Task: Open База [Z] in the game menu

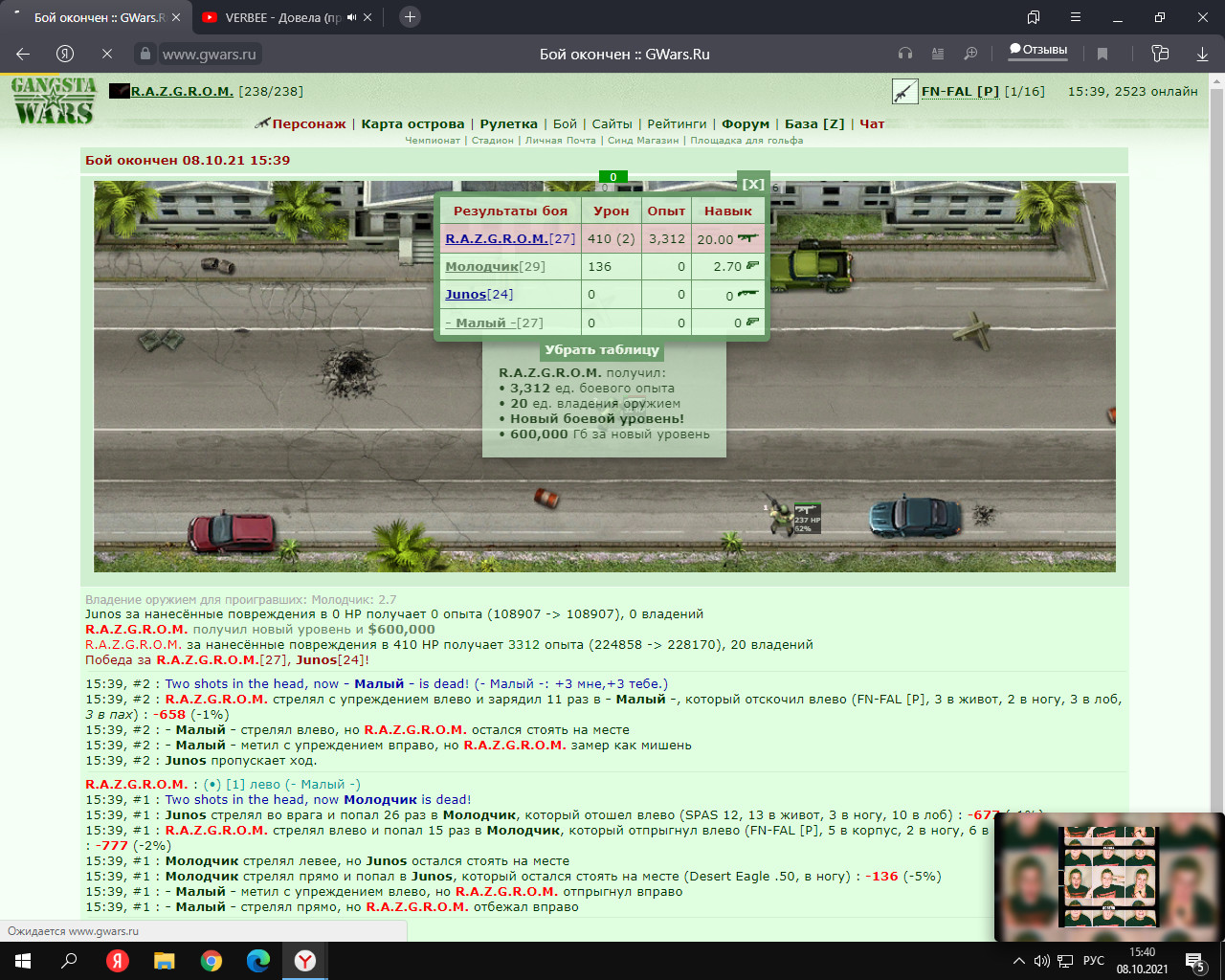Action: tap(814, 123)
